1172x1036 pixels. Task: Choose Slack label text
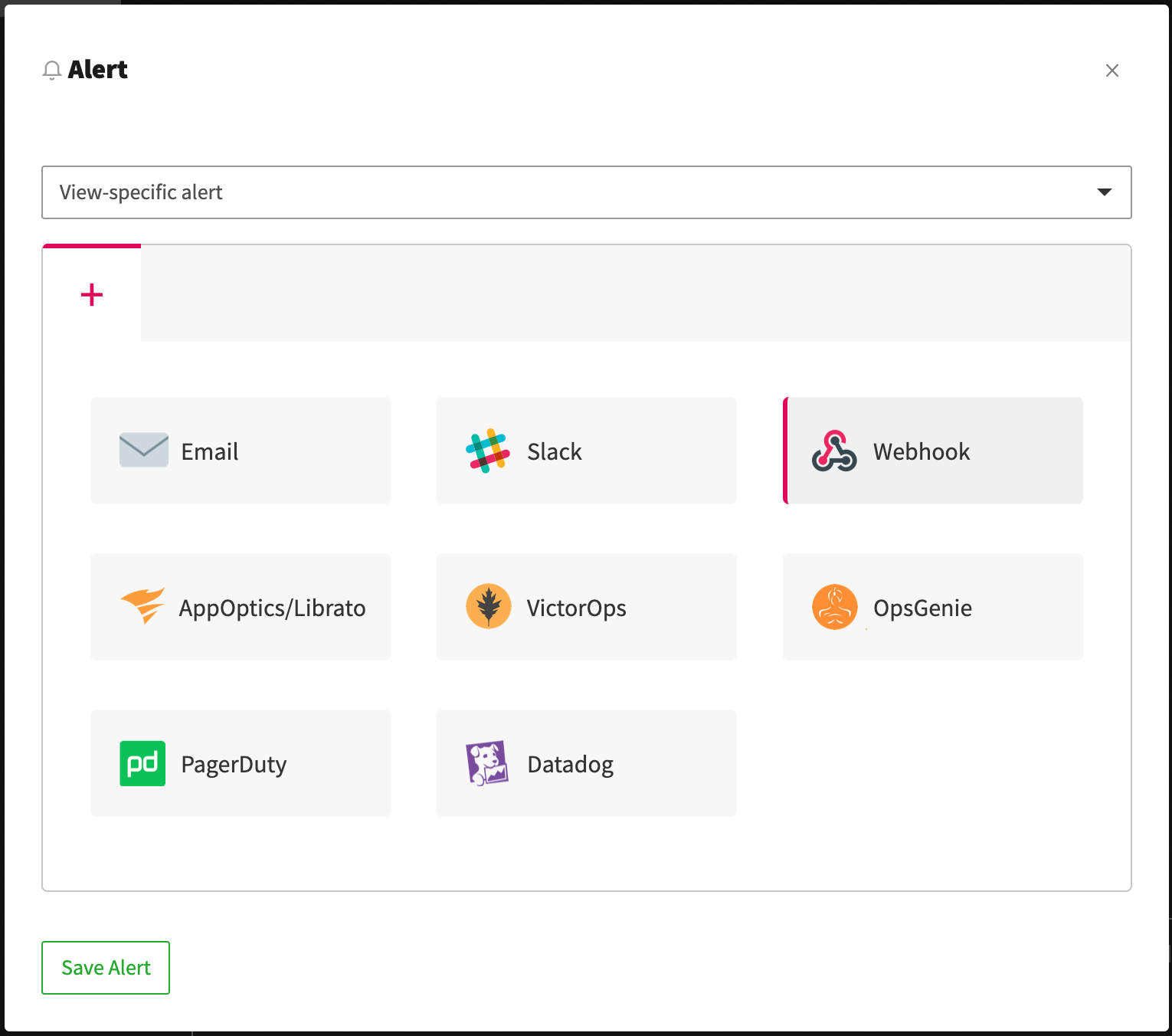point(555,451)
